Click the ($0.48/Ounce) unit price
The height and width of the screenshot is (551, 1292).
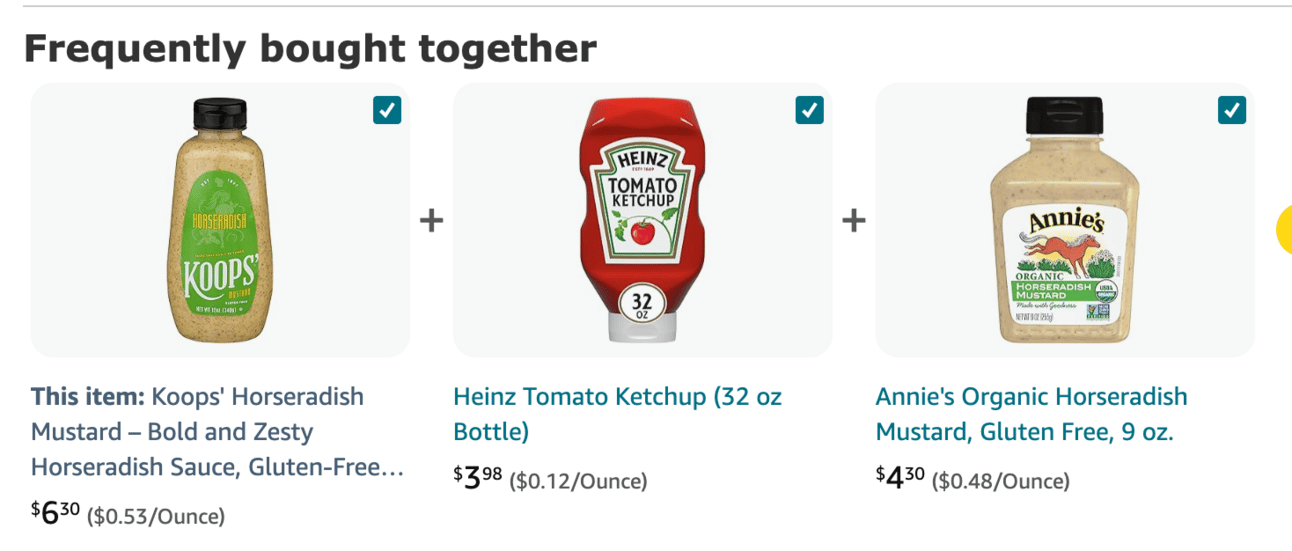point(1000,482)
